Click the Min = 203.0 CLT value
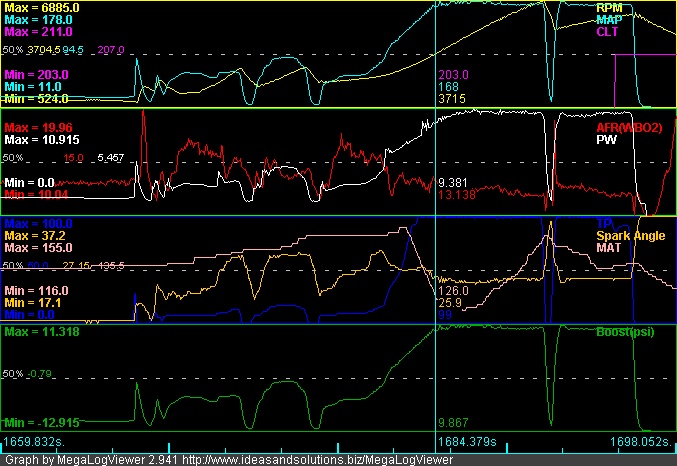 [36, 75]
